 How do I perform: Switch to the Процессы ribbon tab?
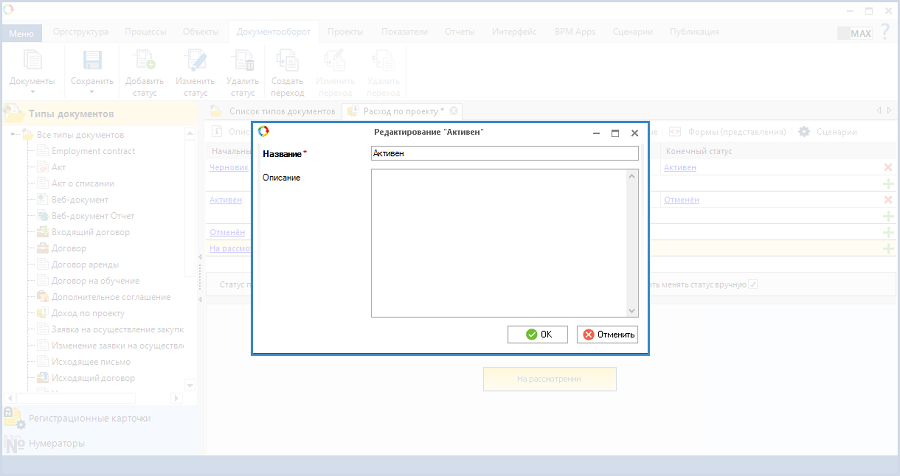pos(145,32)
